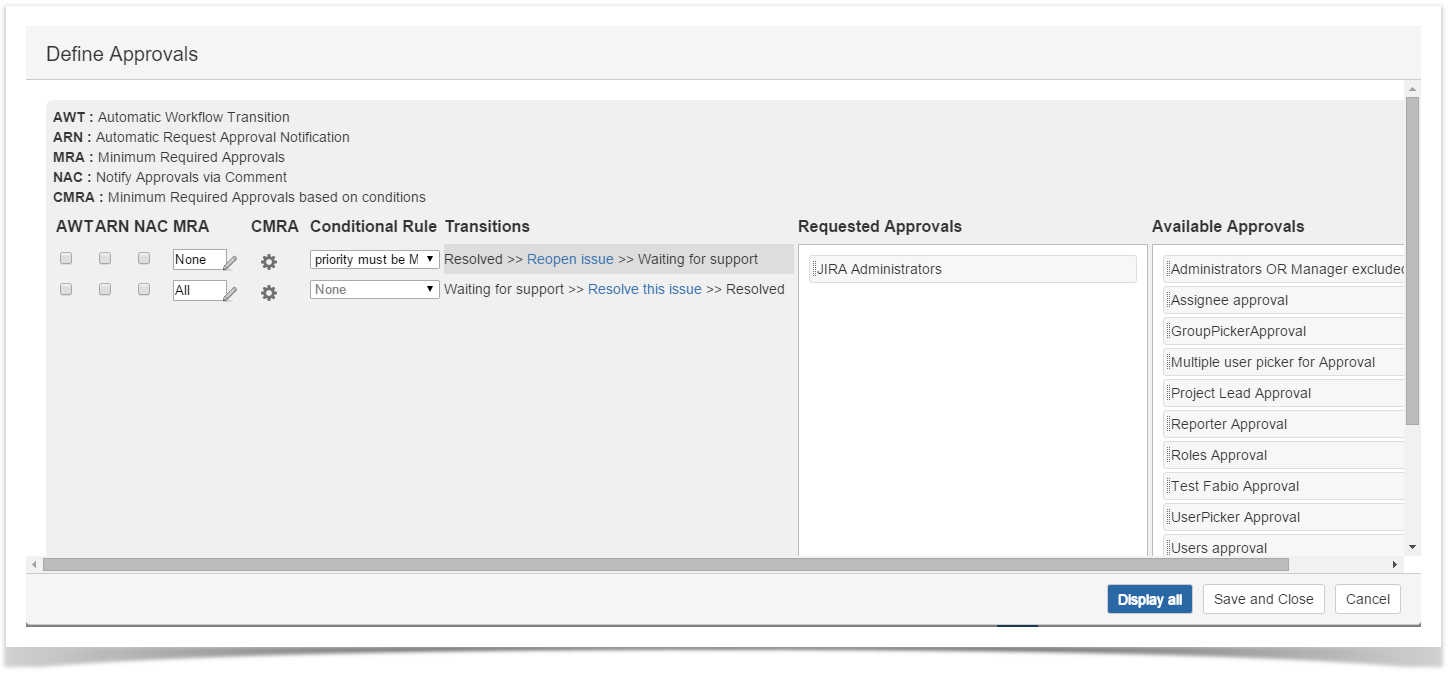Expand the Conditional Rule dropdown set to None
The height and width of the screenshot is (676, 1455).
(x=374, y=290)
